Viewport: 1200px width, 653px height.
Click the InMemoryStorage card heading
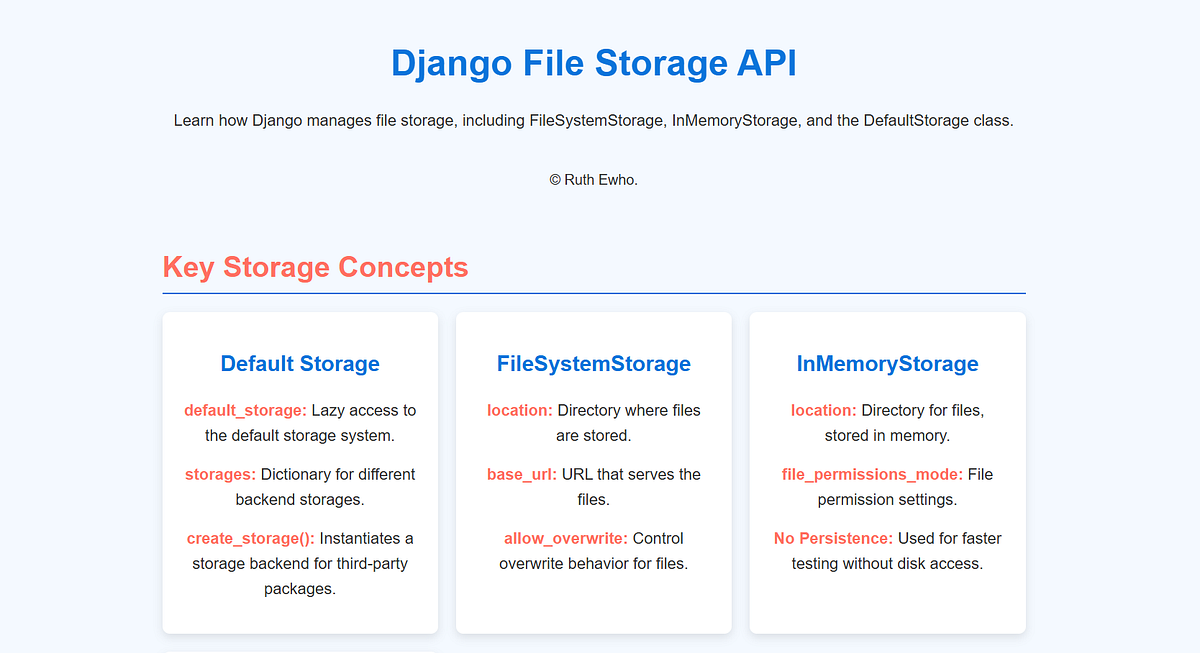tap(887, 364)
